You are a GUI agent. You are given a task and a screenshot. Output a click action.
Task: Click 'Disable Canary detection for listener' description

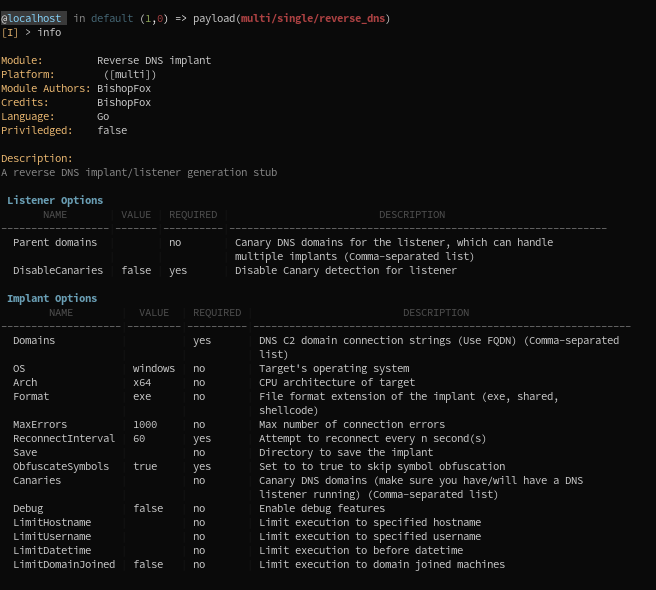[x=346, y=270]
